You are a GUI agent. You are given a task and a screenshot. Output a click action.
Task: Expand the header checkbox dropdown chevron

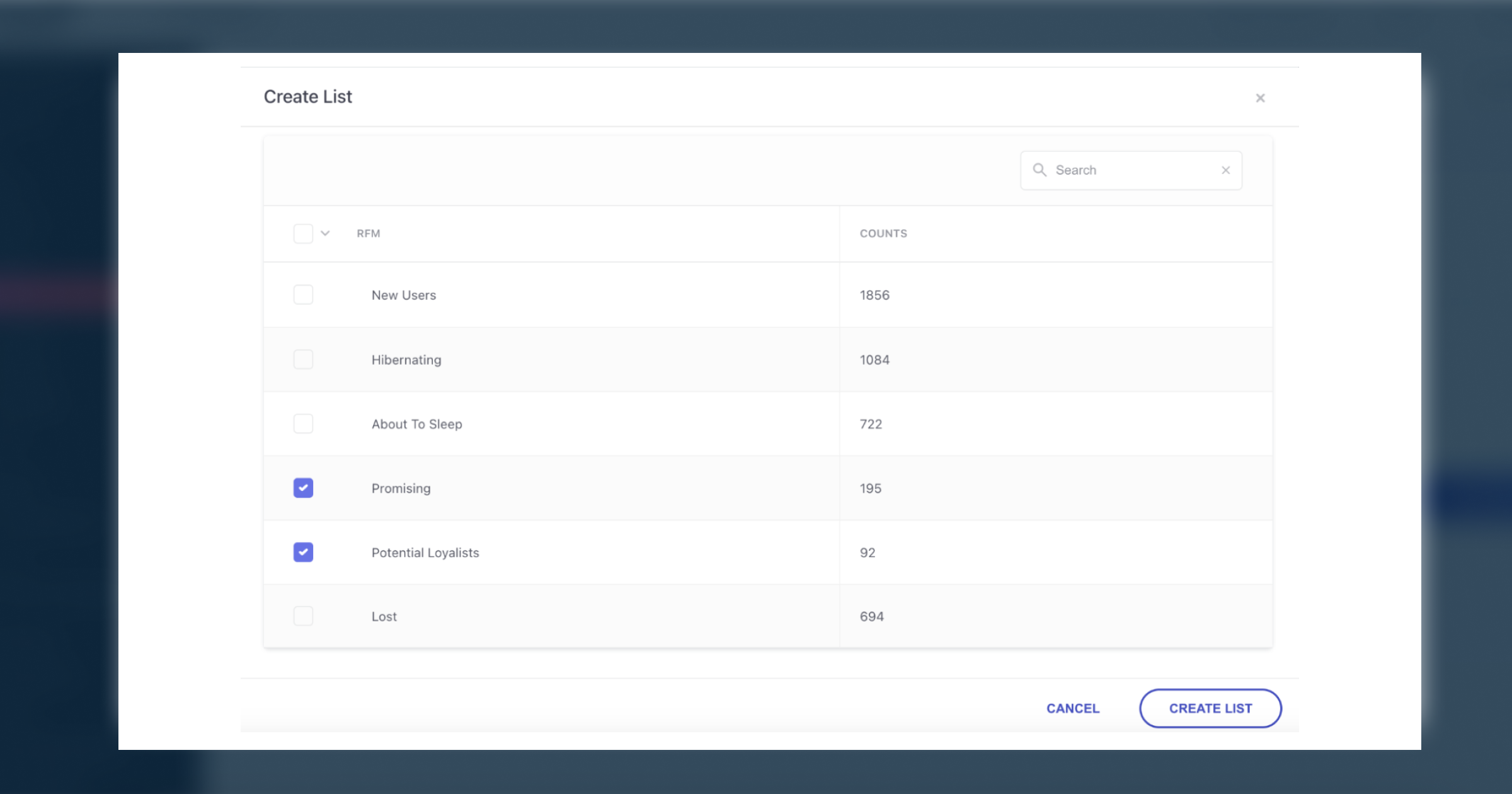(x=325, y=234)
